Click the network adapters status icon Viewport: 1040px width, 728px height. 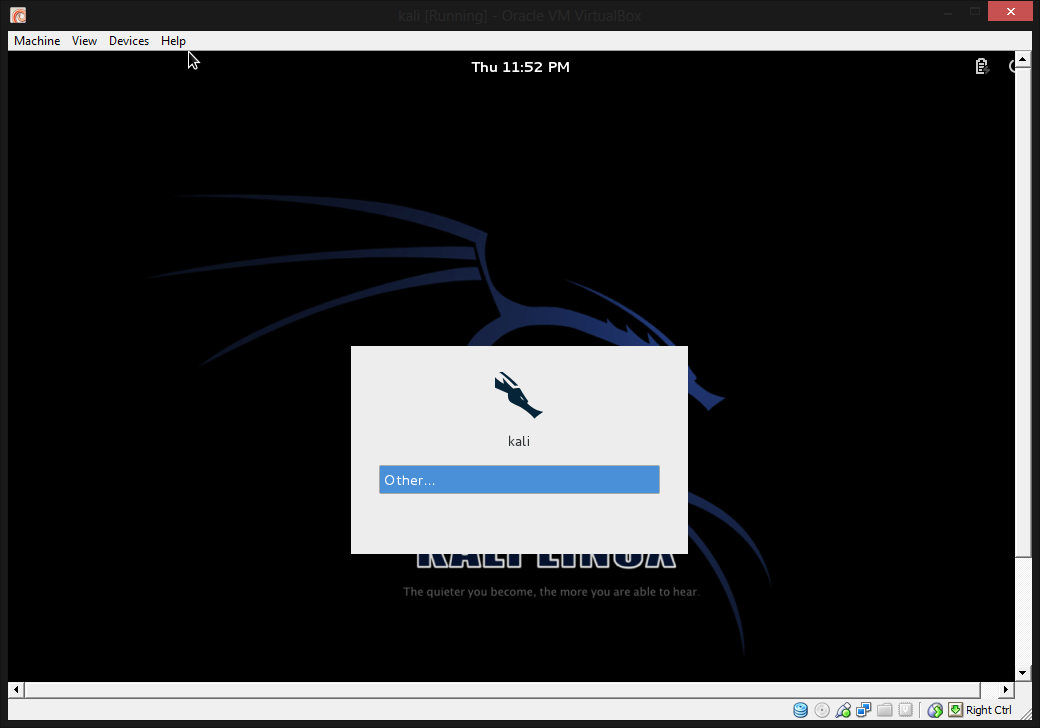[864, 710]
